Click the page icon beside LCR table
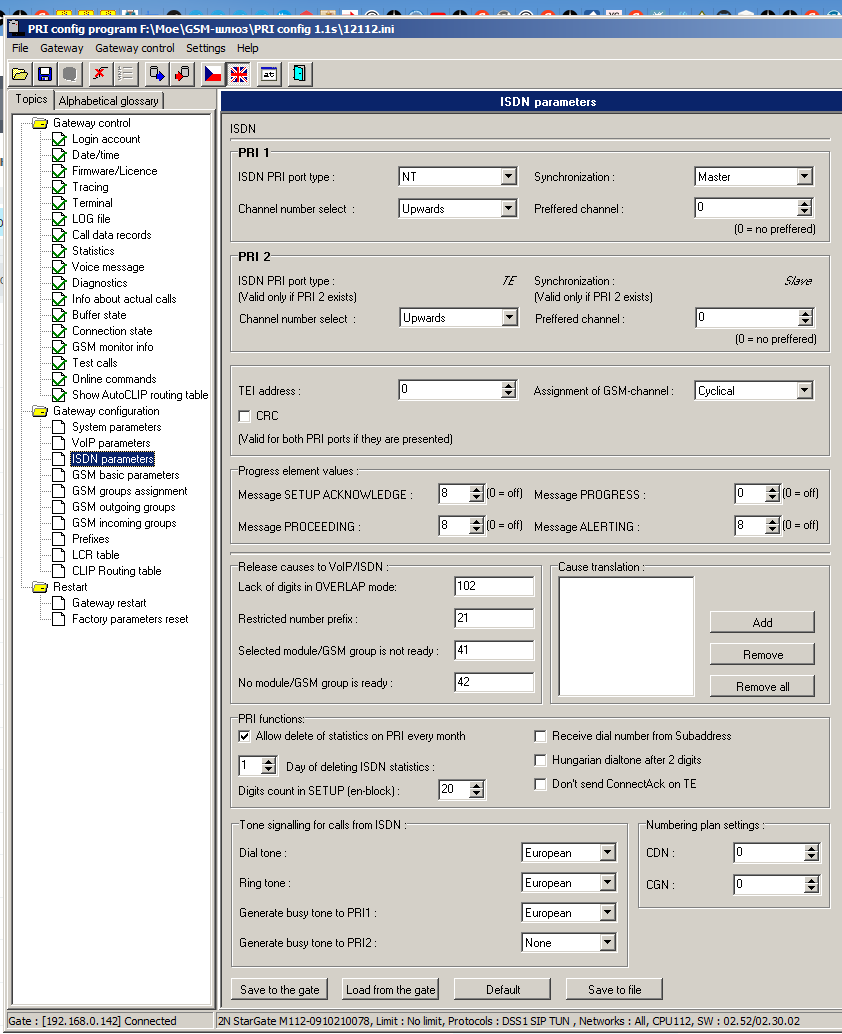Screen dimensions: 842x1034 tap(59, 555)
